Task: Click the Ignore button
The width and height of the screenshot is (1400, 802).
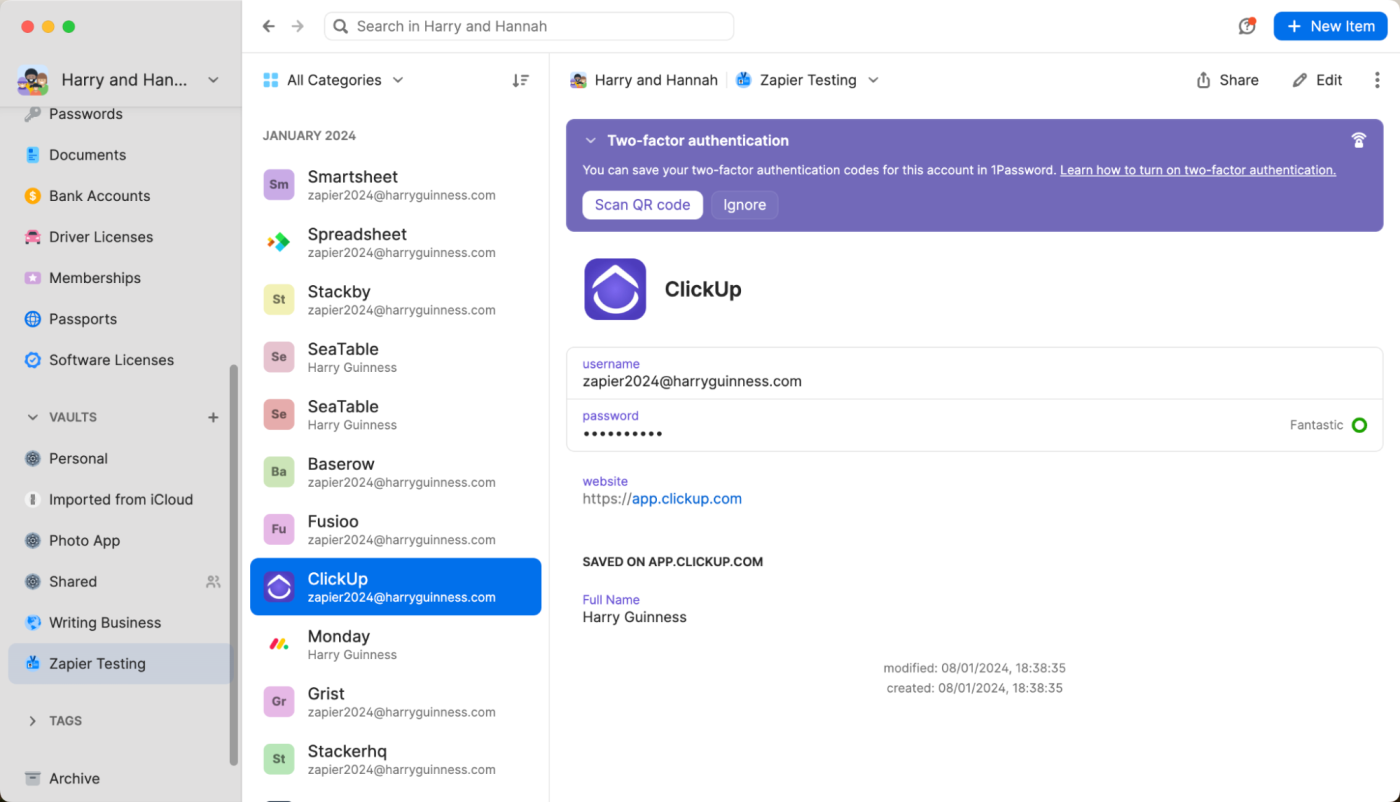Action: click(744, 205)
